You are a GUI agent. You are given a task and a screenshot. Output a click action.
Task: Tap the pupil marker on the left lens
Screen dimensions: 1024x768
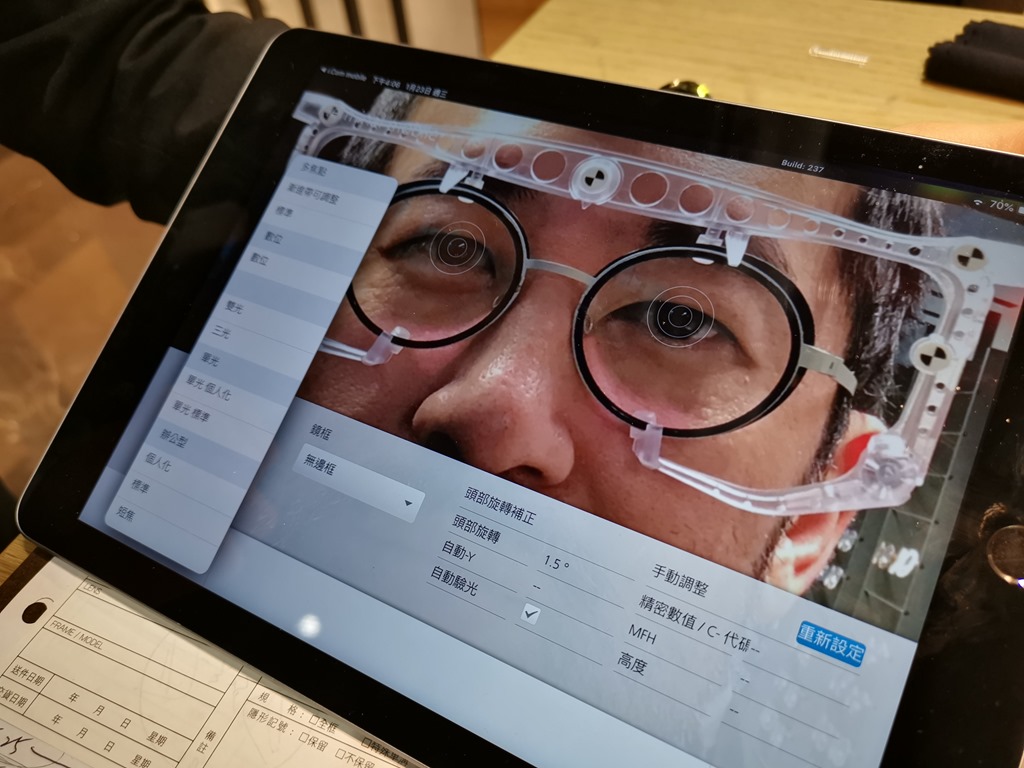[458, 246]
